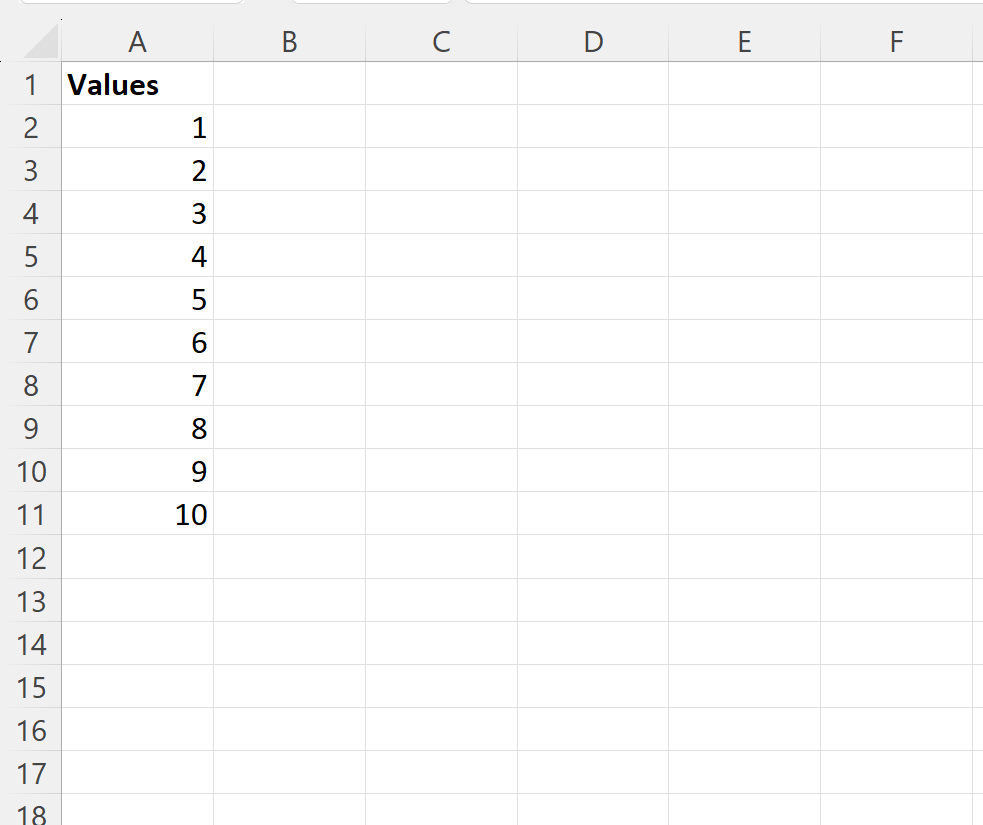Select the cell containing 10

pos(137,514)
